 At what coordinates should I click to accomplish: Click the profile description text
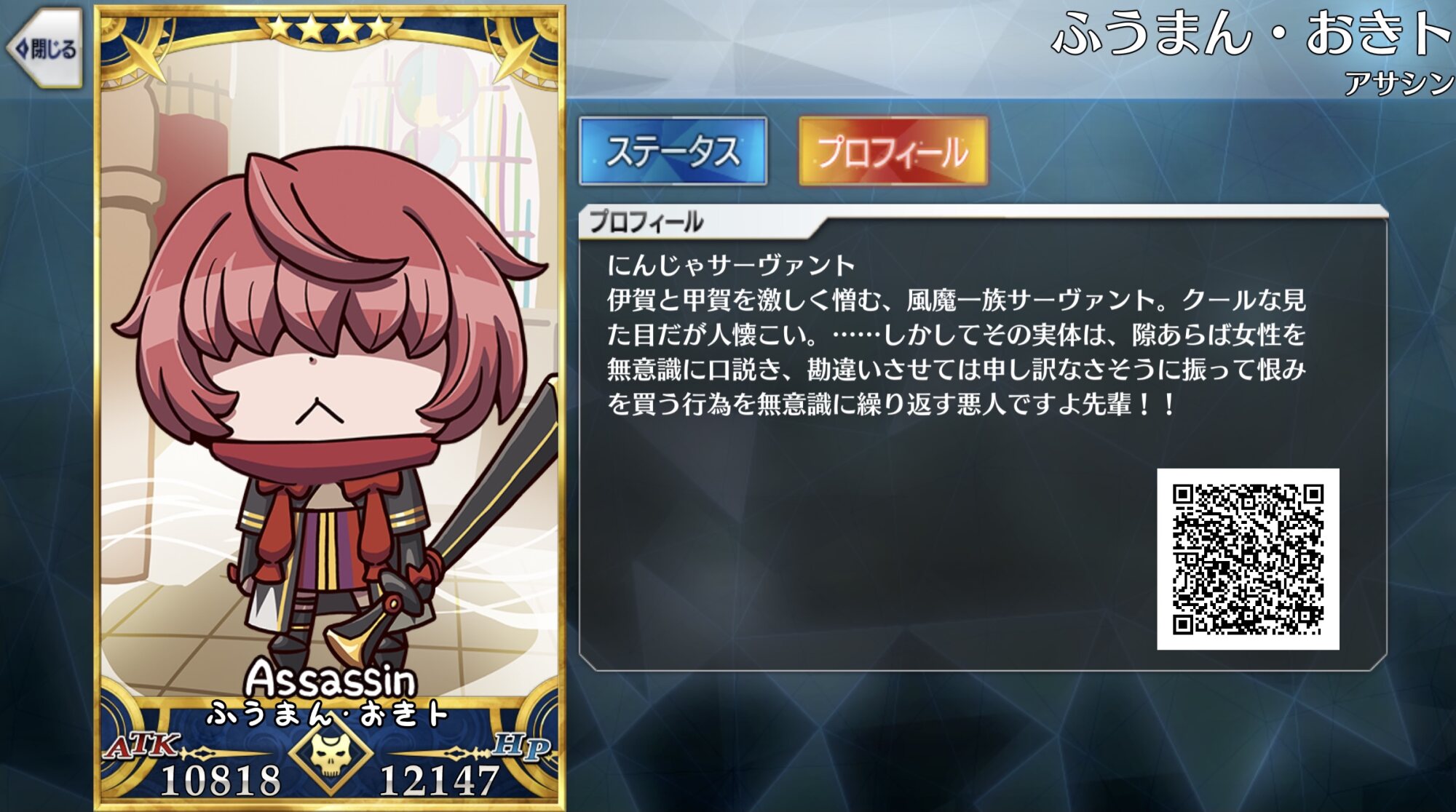coord(957,335)
